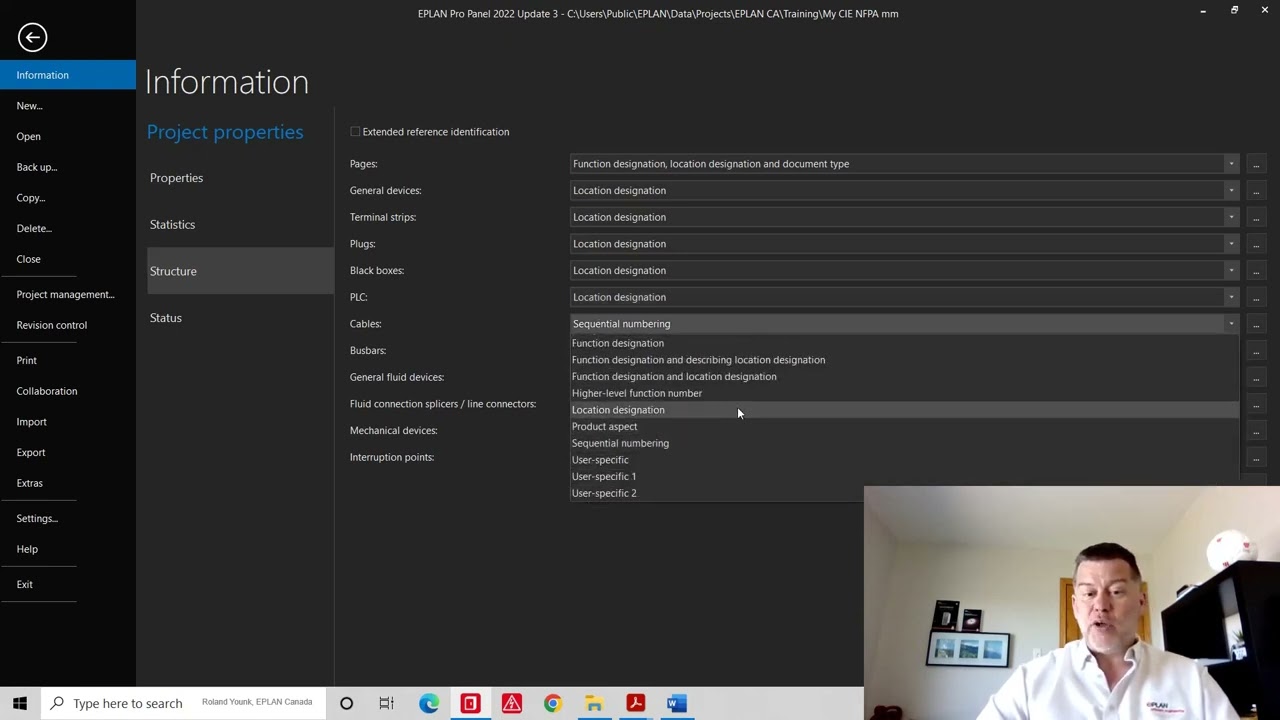Open Task View icon in taskbar
Image resolution: width=1280 pixels, height=720 pixels.
[387, 703]
